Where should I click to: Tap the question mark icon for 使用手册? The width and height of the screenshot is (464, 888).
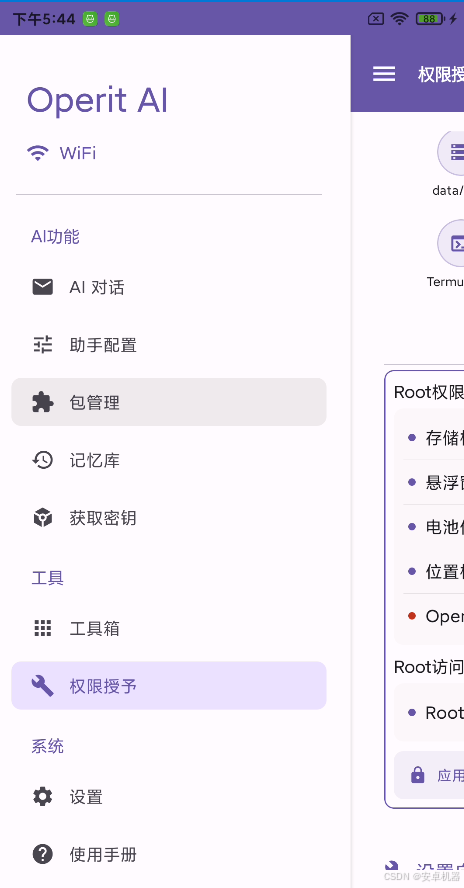[42, 854]
